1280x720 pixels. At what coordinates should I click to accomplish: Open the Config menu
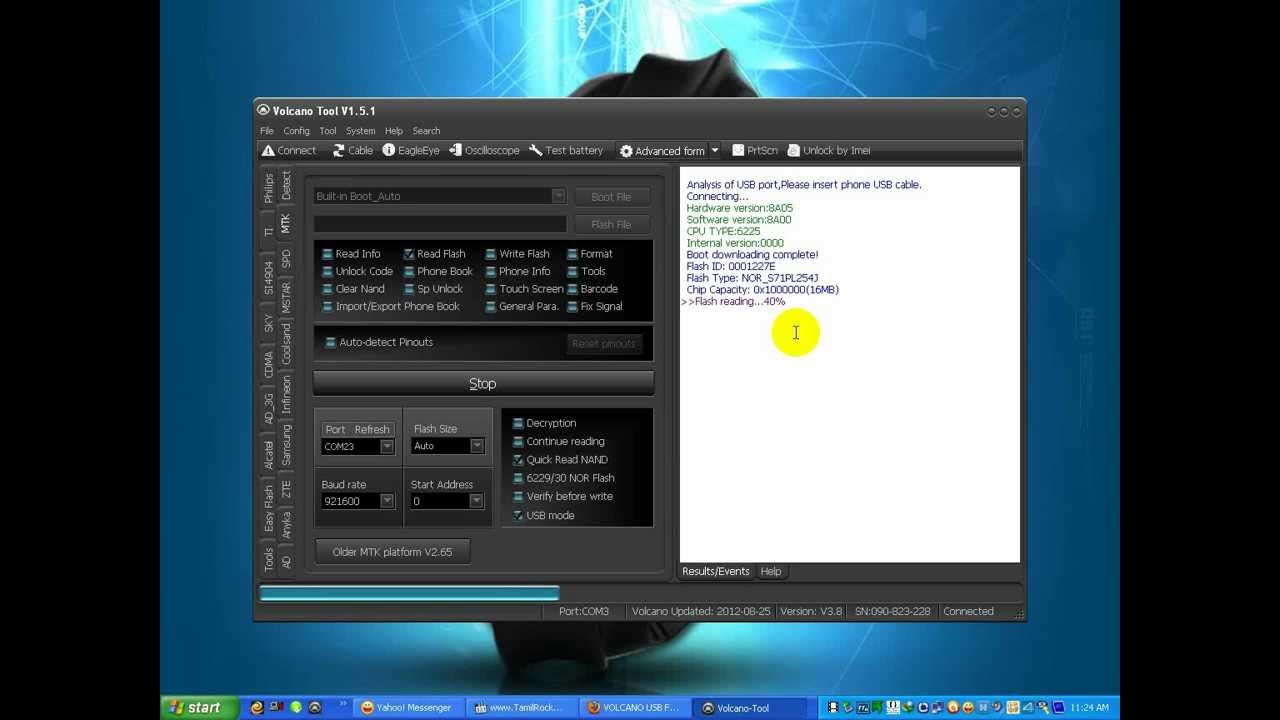tap(296, 131)
